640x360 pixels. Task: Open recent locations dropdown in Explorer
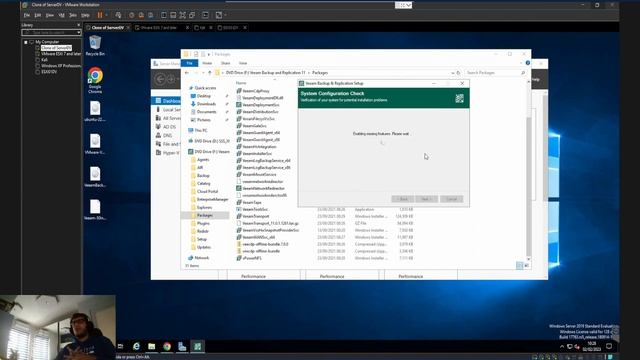pyautogui.click(x=203, y=73)
